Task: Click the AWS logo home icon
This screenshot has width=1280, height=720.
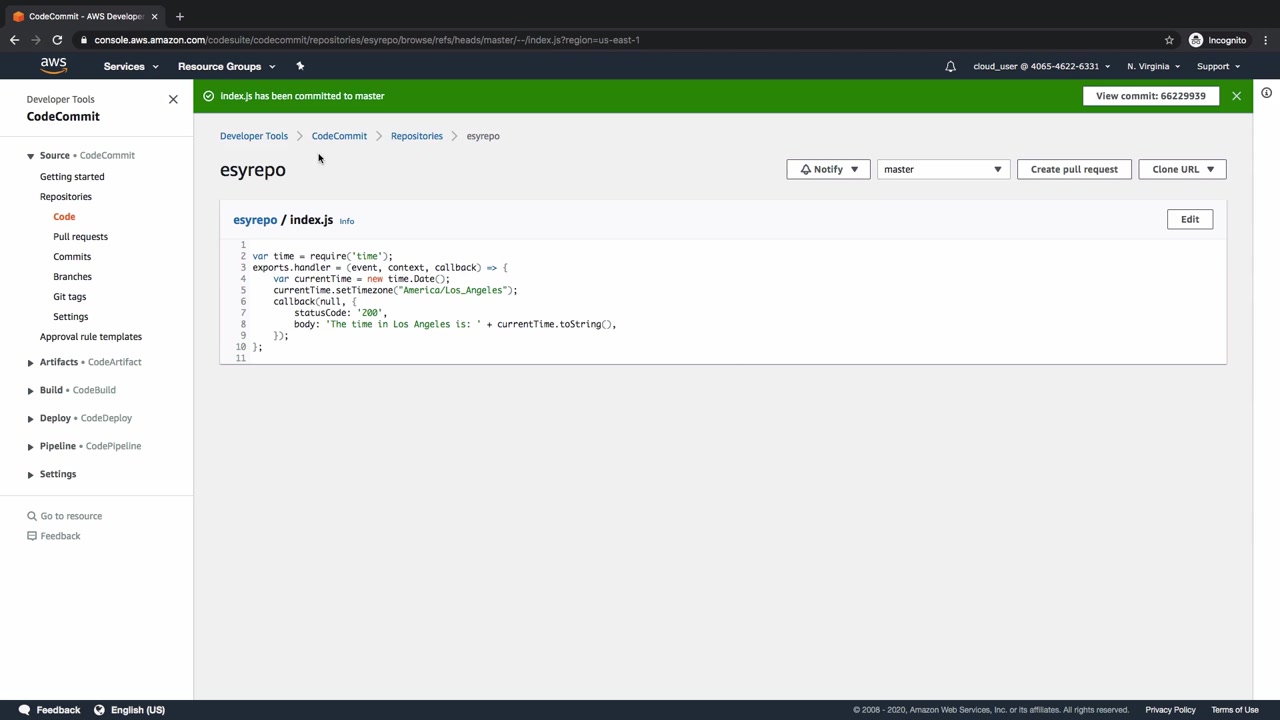Action: coord(54,66)
